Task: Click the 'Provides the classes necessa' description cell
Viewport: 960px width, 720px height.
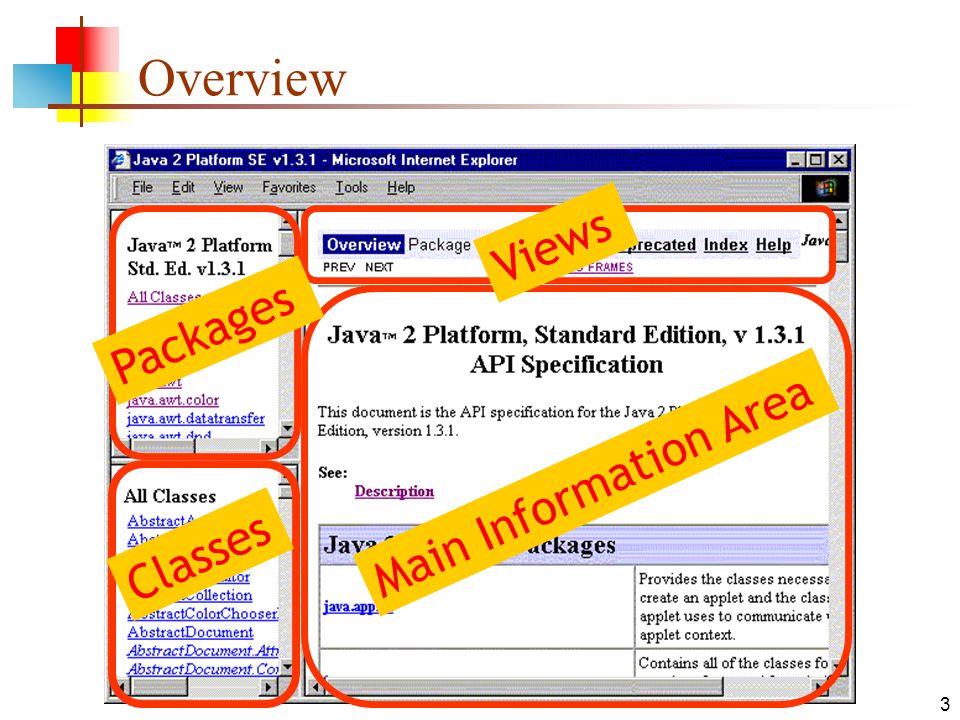Action: coord(732,607)
